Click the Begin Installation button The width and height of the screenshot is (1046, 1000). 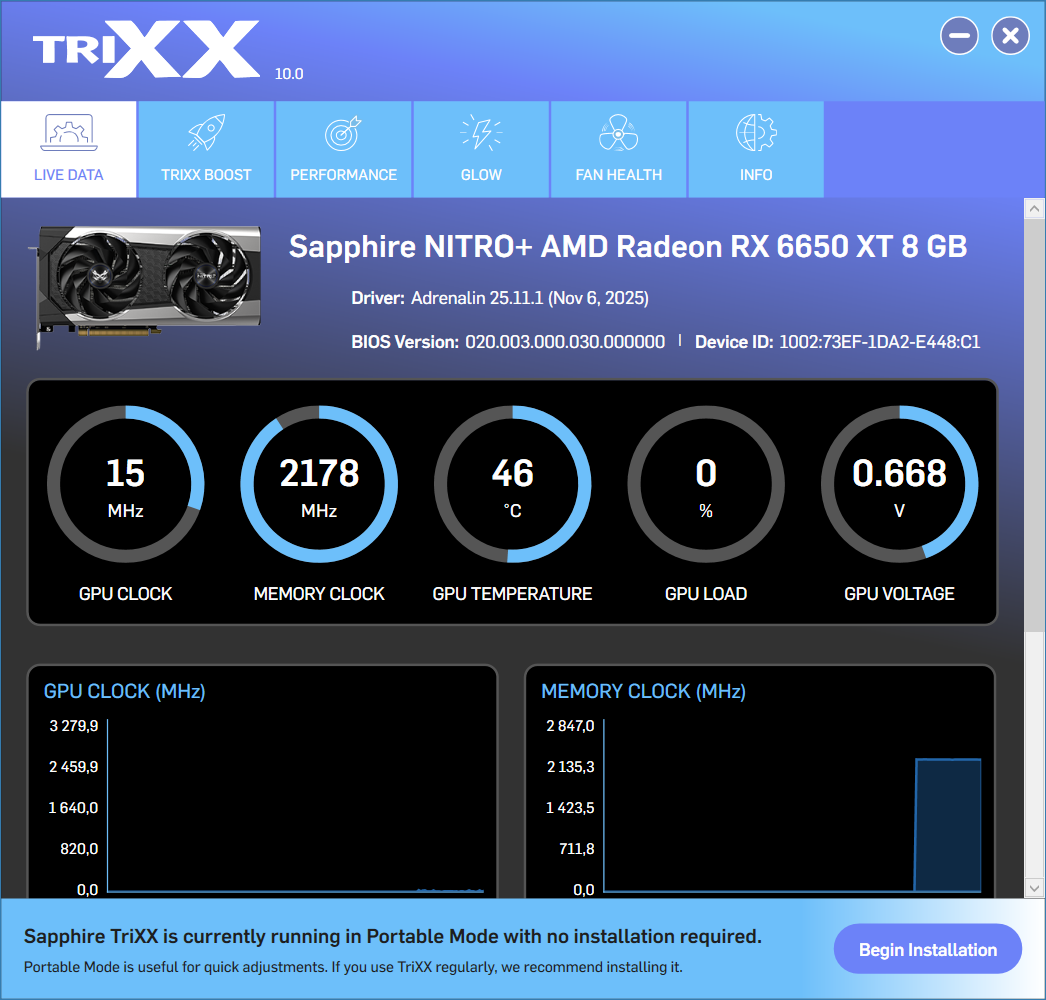[x=927, y=949]
